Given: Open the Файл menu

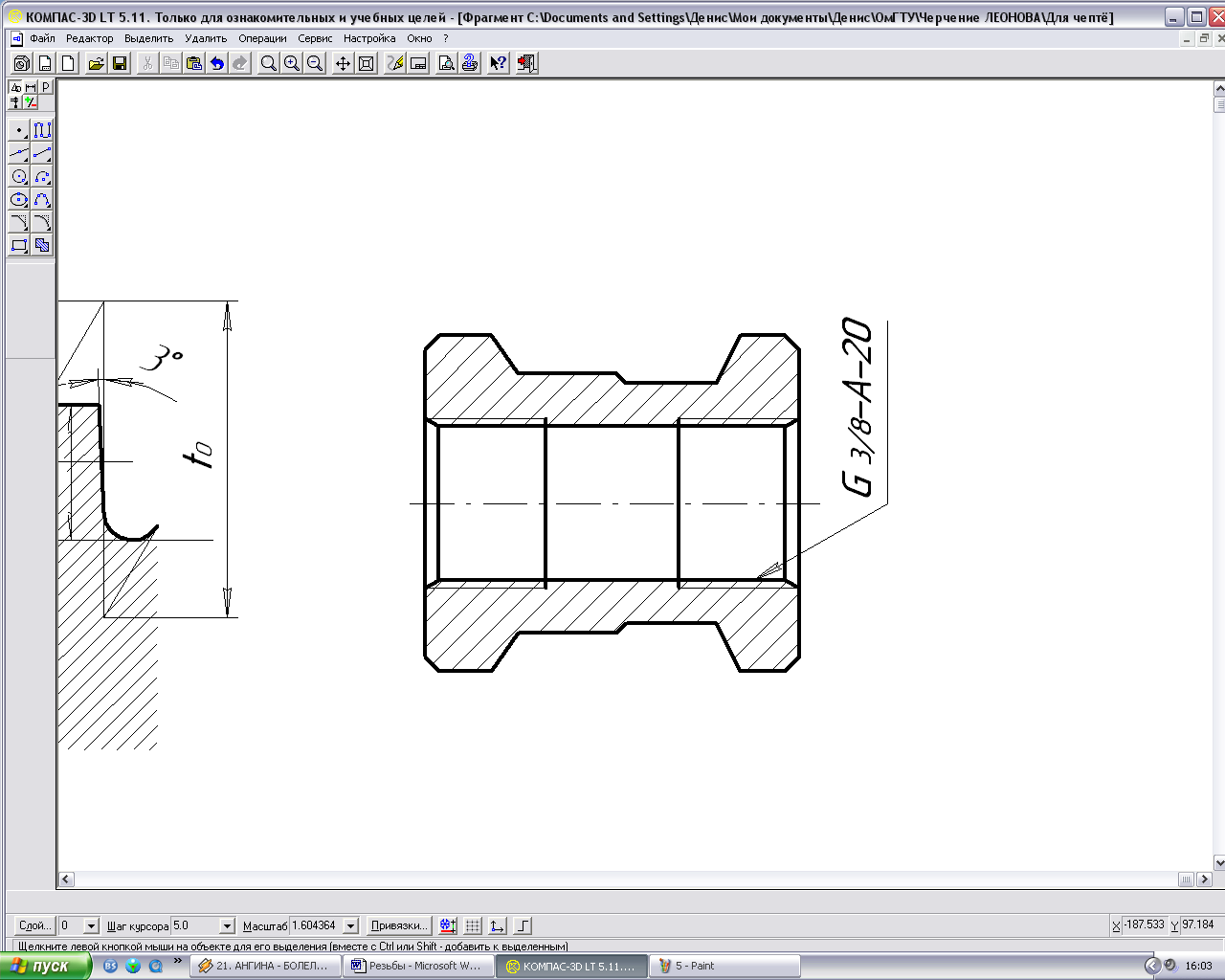Looking at the screenshot, I should [42, 38].
